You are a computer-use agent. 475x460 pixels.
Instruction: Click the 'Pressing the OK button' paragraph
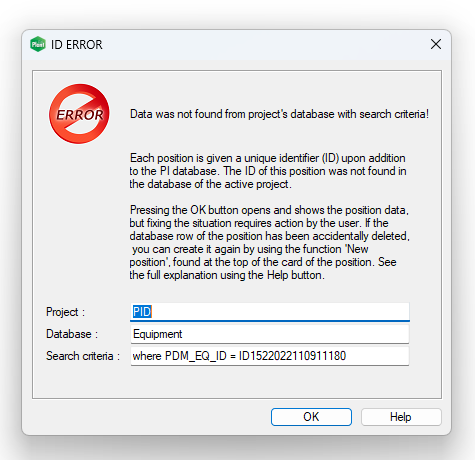point(269,242)
